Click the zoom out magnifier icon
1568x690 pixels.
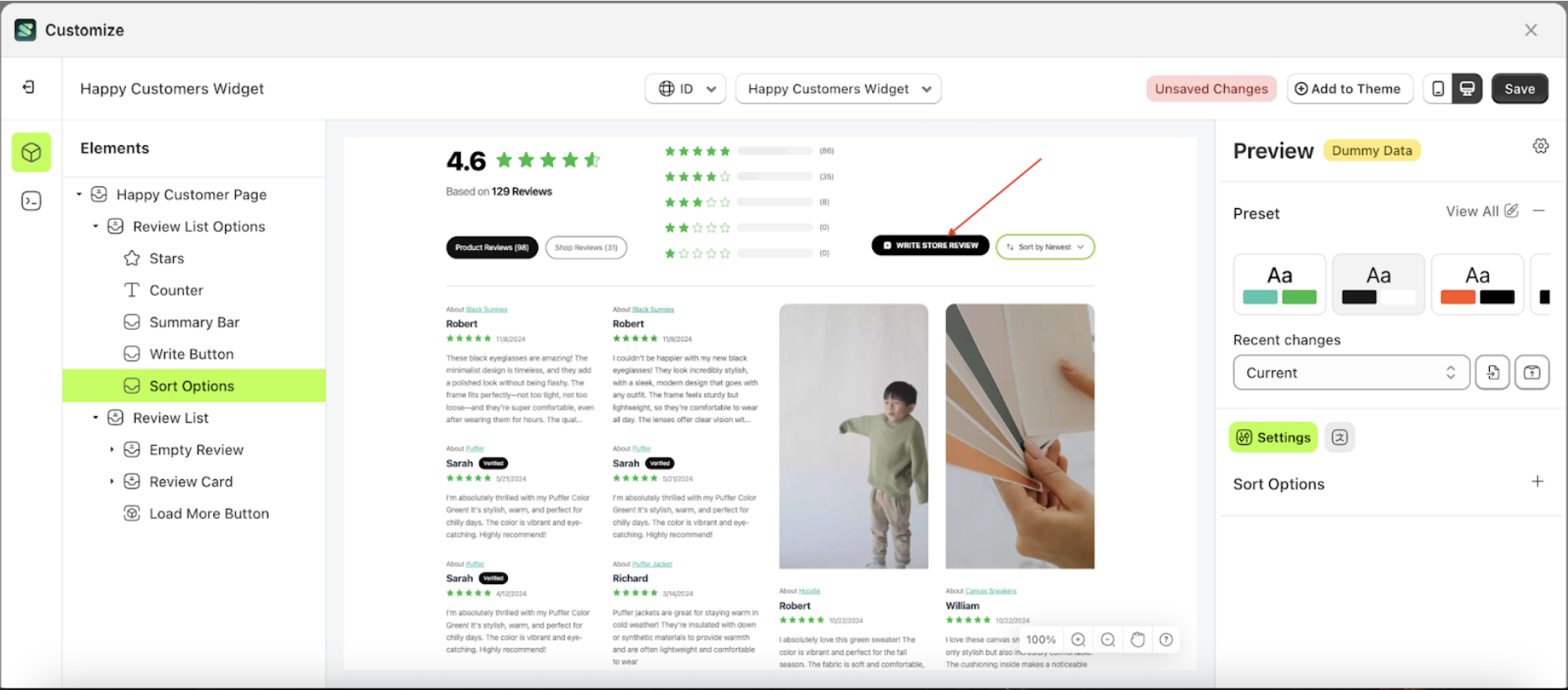click(1108, 640)
